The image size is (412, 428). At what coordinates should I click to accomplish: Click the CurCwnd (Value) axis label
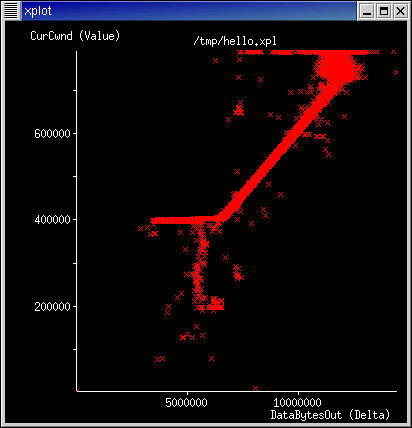tap(75, 36)
